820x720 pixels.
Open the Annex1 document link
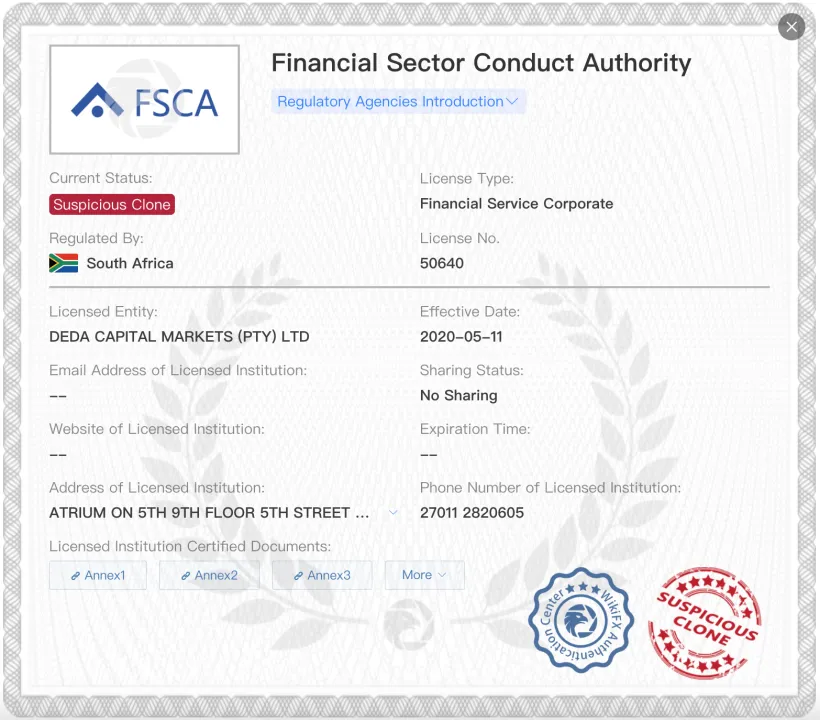(98, 575)
